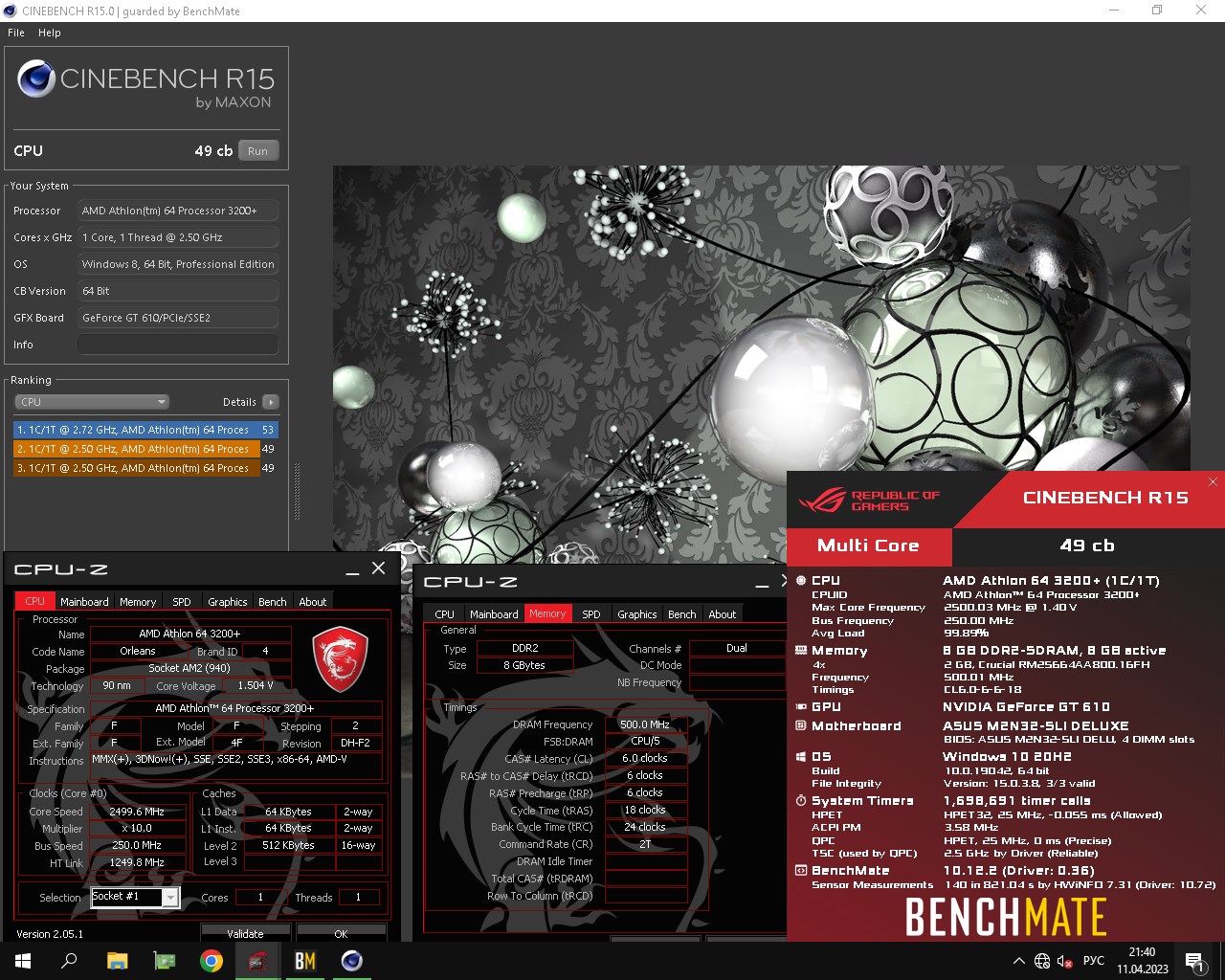The height and width of the screenshot is (980, 1225).
Task: Switch to Mainboard tab in left CPU-Z
Action: [84, 602]
